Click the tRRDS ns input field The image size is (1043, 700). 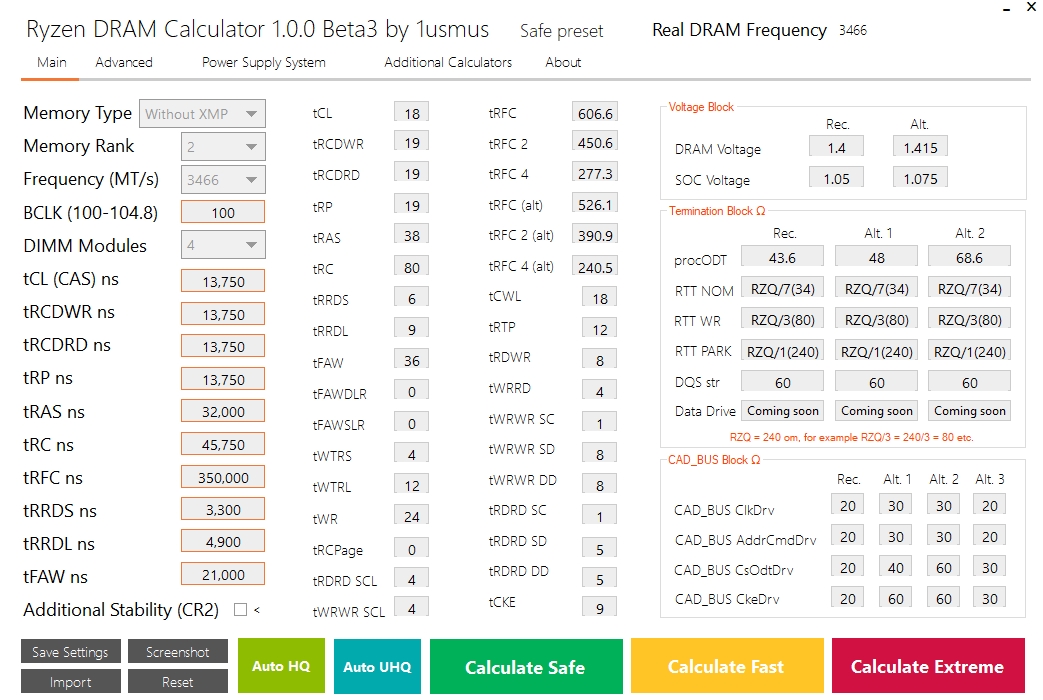click(x=223, y=510)
